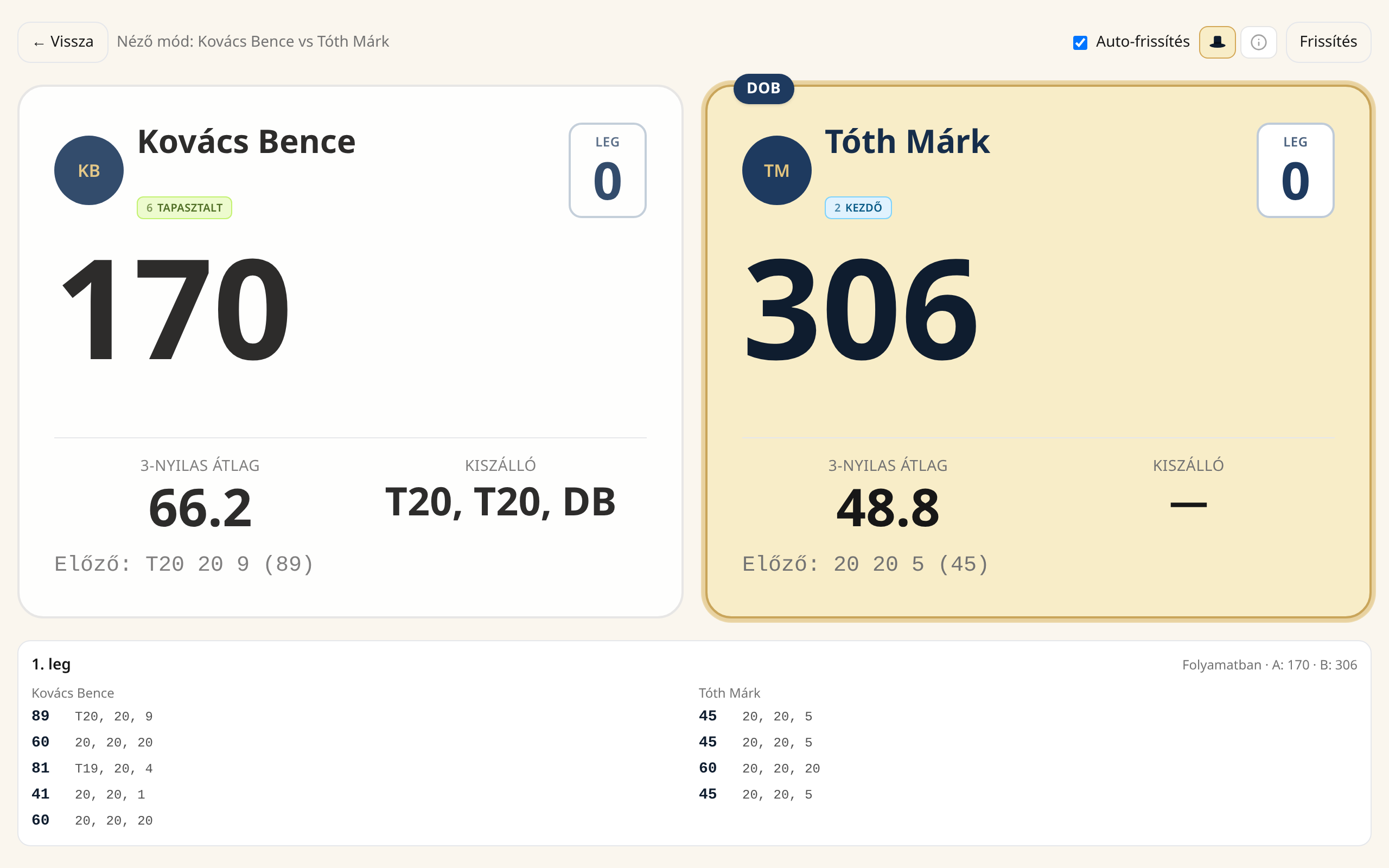Click the 2 KEZDŐ level badge
This screenshot has width=1389, height=868.
pos(858,208)
